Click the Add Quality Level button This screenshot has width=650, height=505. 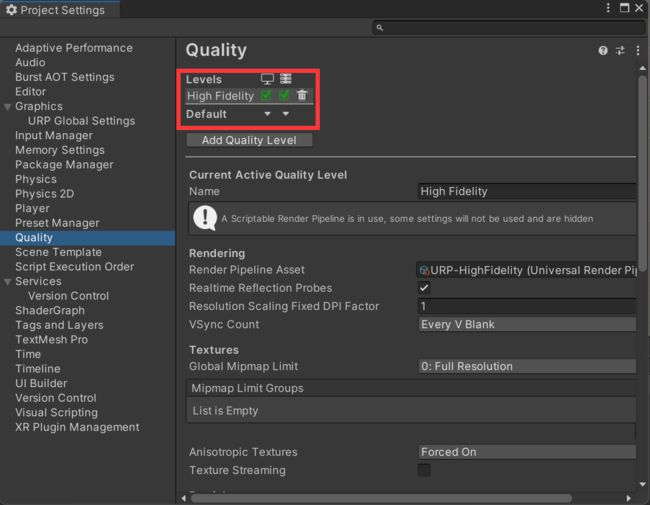[249, 140]
